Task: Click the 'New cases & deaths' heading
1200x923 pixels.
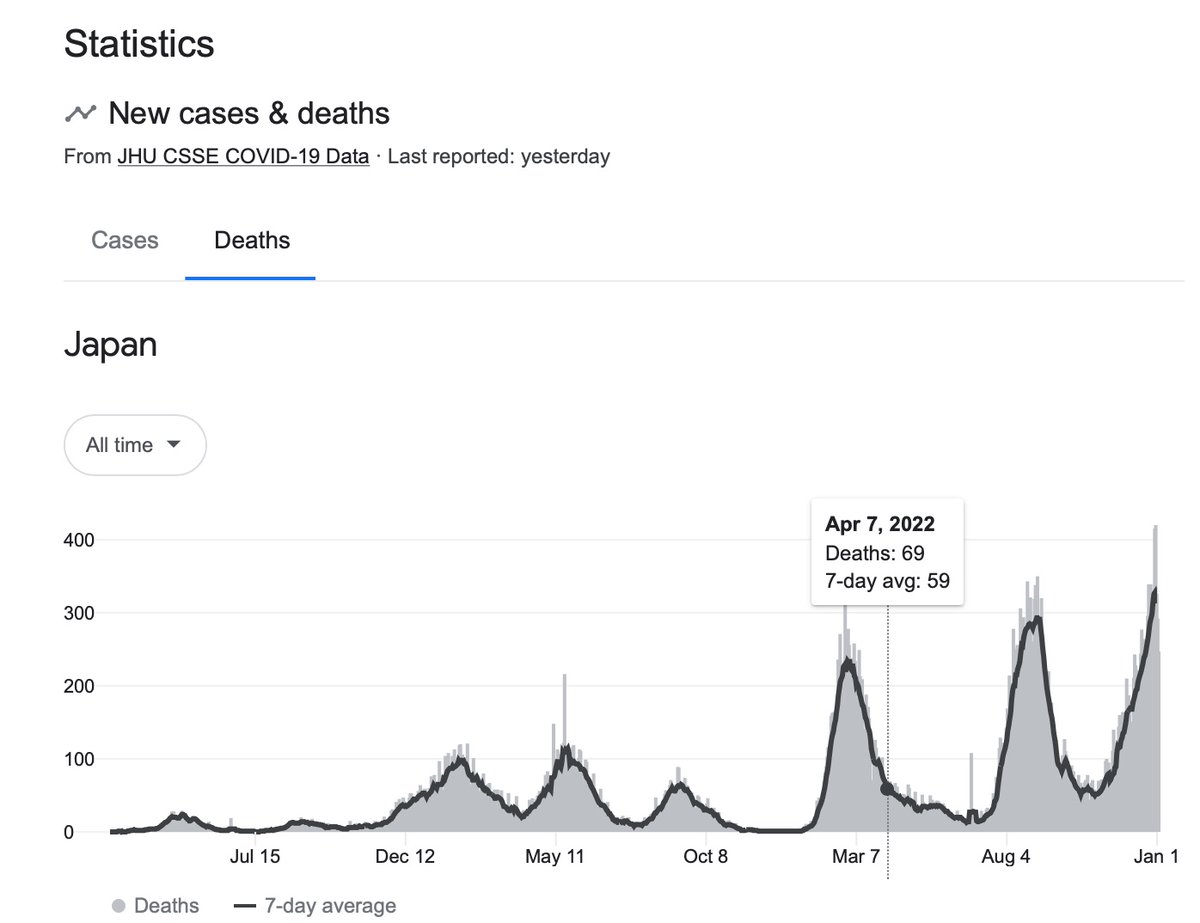Action: coord(249,113)
